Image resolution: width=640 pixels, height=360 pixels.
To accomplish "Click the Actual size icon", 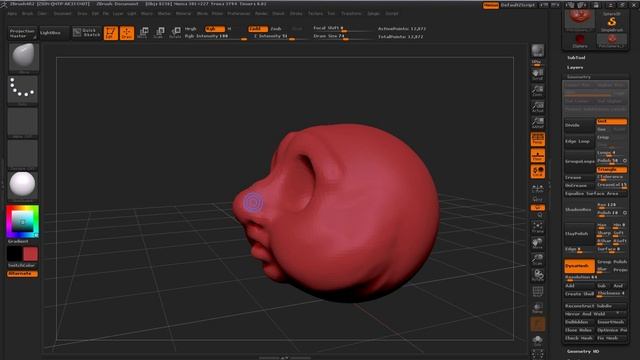I will coord(538,107).
